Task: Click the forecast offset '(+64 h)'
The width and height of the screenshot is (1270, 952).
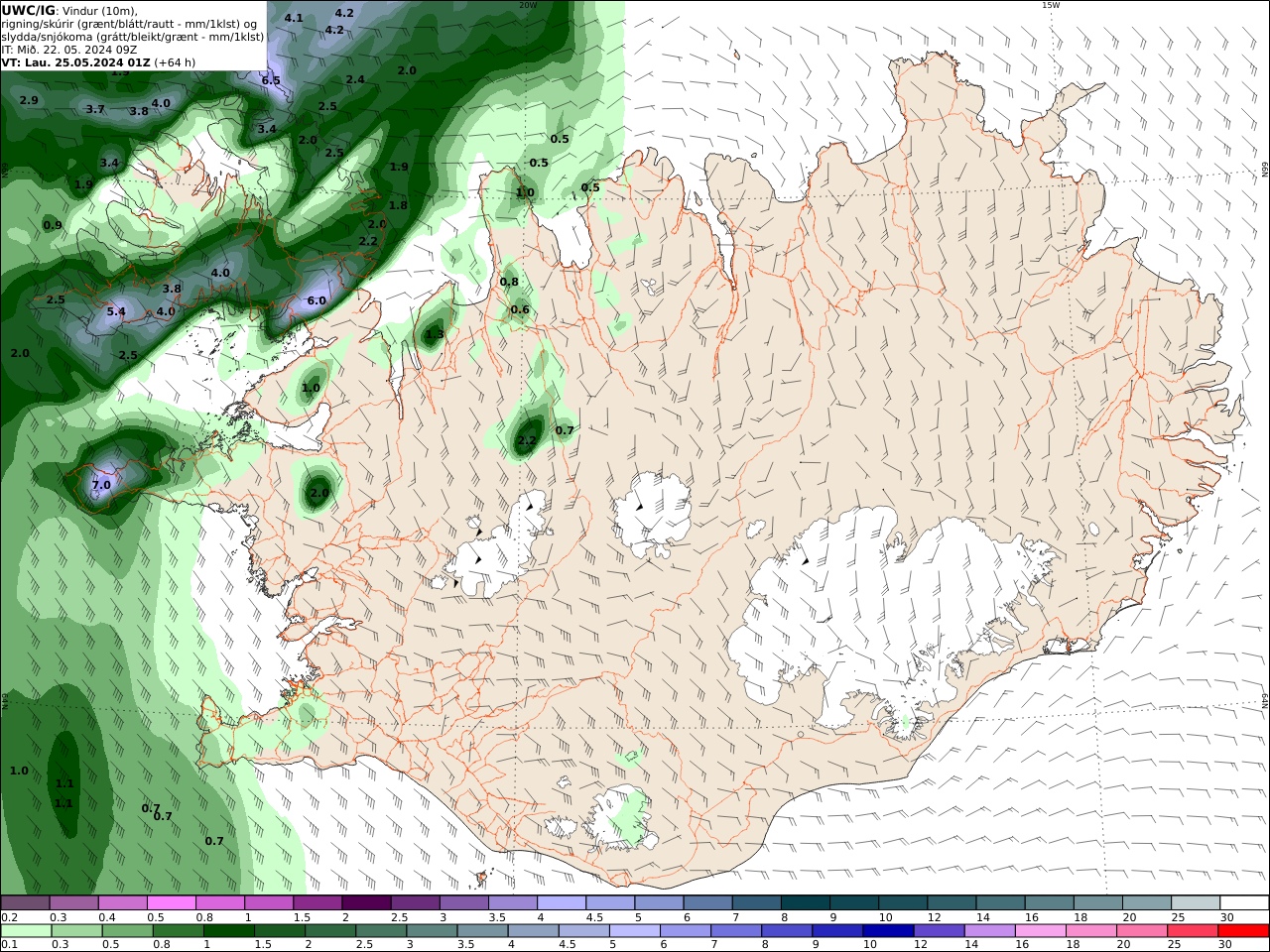Action: (x=175, y=61)
